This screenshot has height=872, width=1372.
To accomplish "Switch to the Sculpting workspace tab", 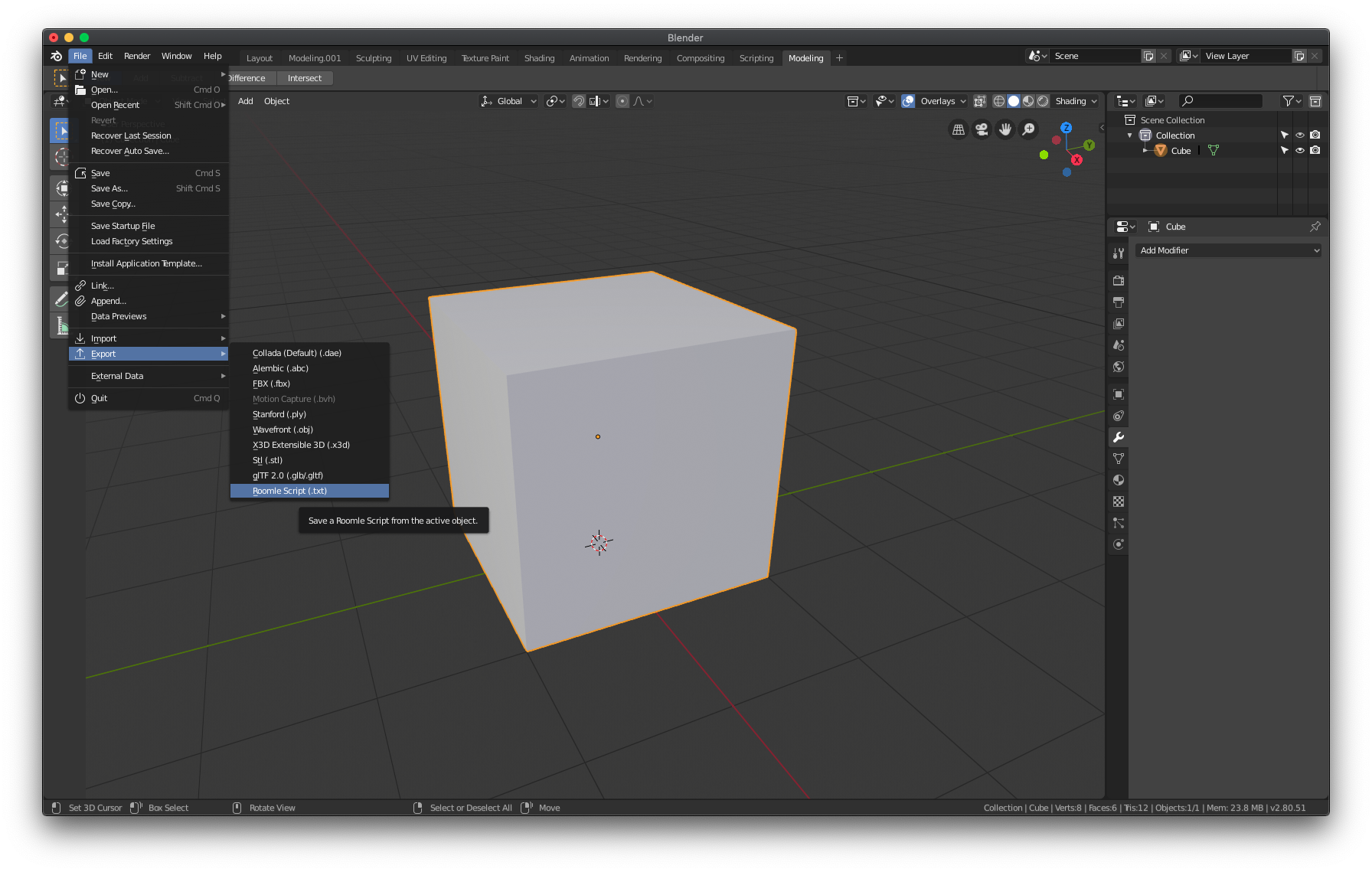I will click(374, 58).
